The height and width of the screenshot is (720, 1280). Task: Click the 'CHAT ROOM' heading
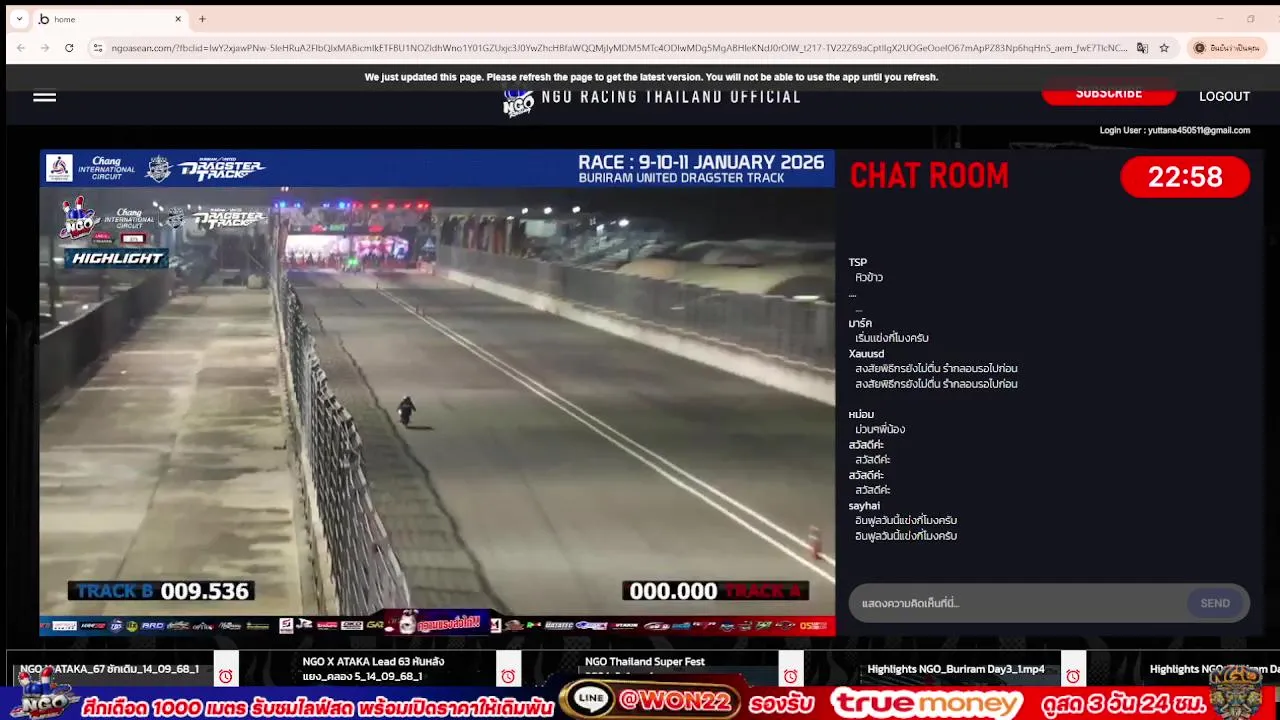pyautogui.click(x=929, y=176)
